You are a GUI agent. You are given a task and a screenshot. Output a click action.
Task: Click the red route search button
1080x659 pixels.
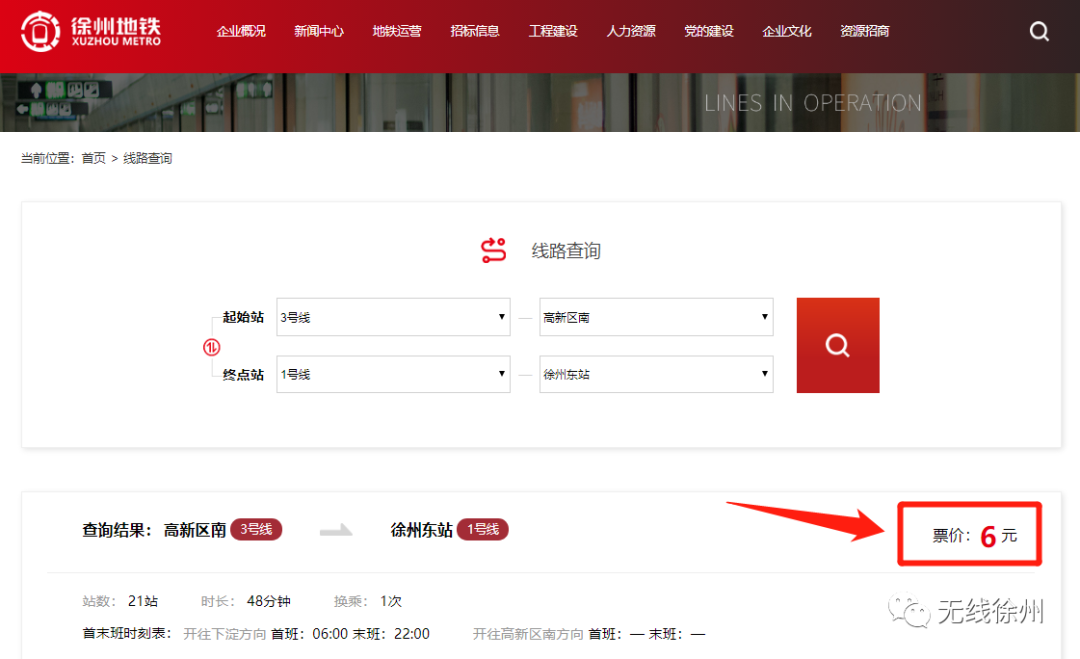[x=838, y=345]
